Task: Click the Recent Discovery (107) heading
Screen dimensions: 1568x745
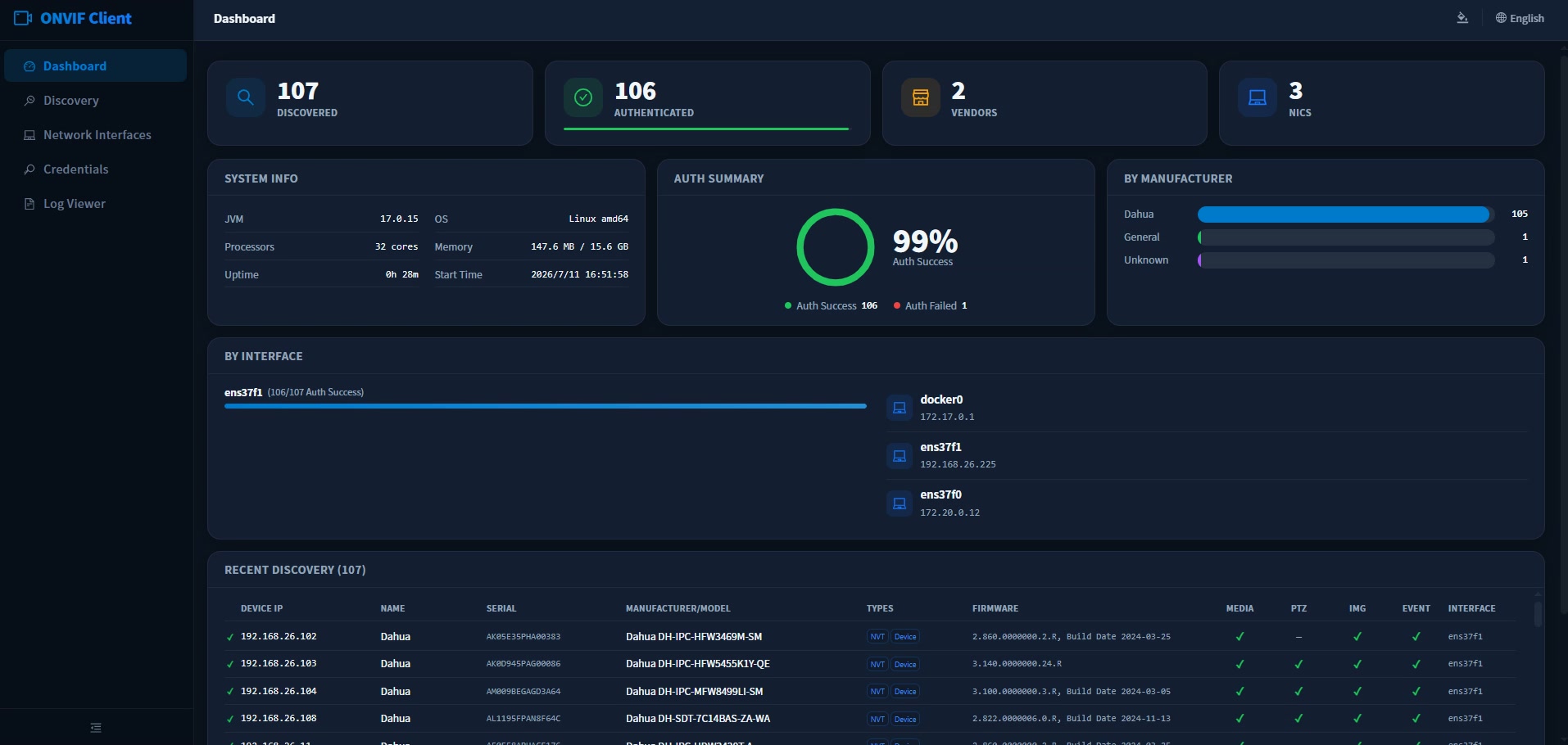Action: point(295,570)
